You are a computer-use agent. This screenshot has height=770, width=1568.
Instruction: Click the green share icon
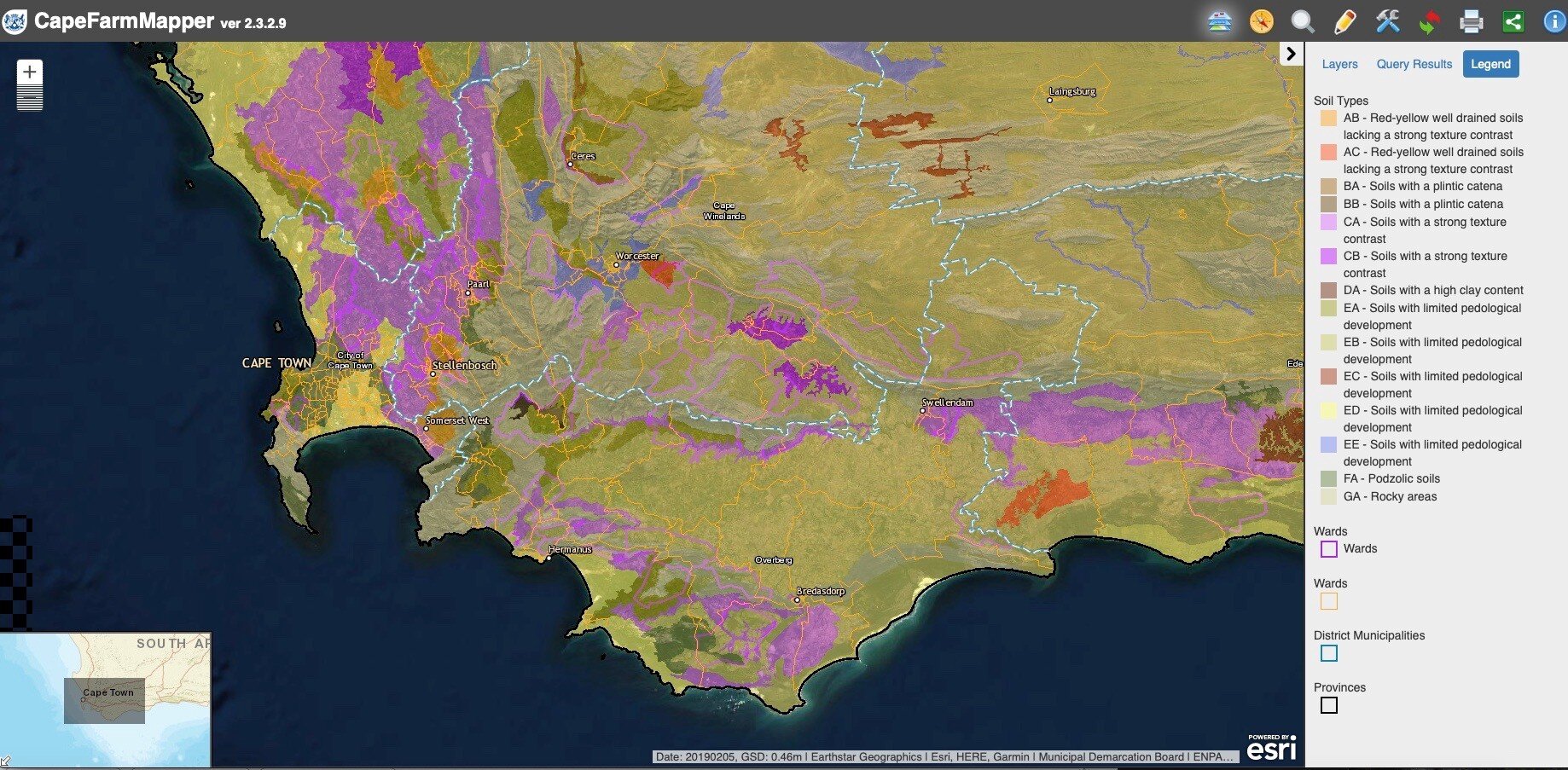[1513, 21]
